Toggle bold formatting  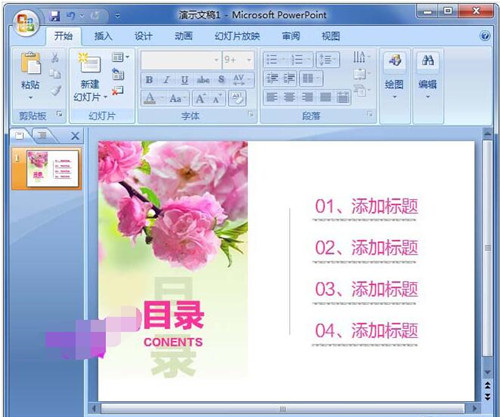(149, 80)
